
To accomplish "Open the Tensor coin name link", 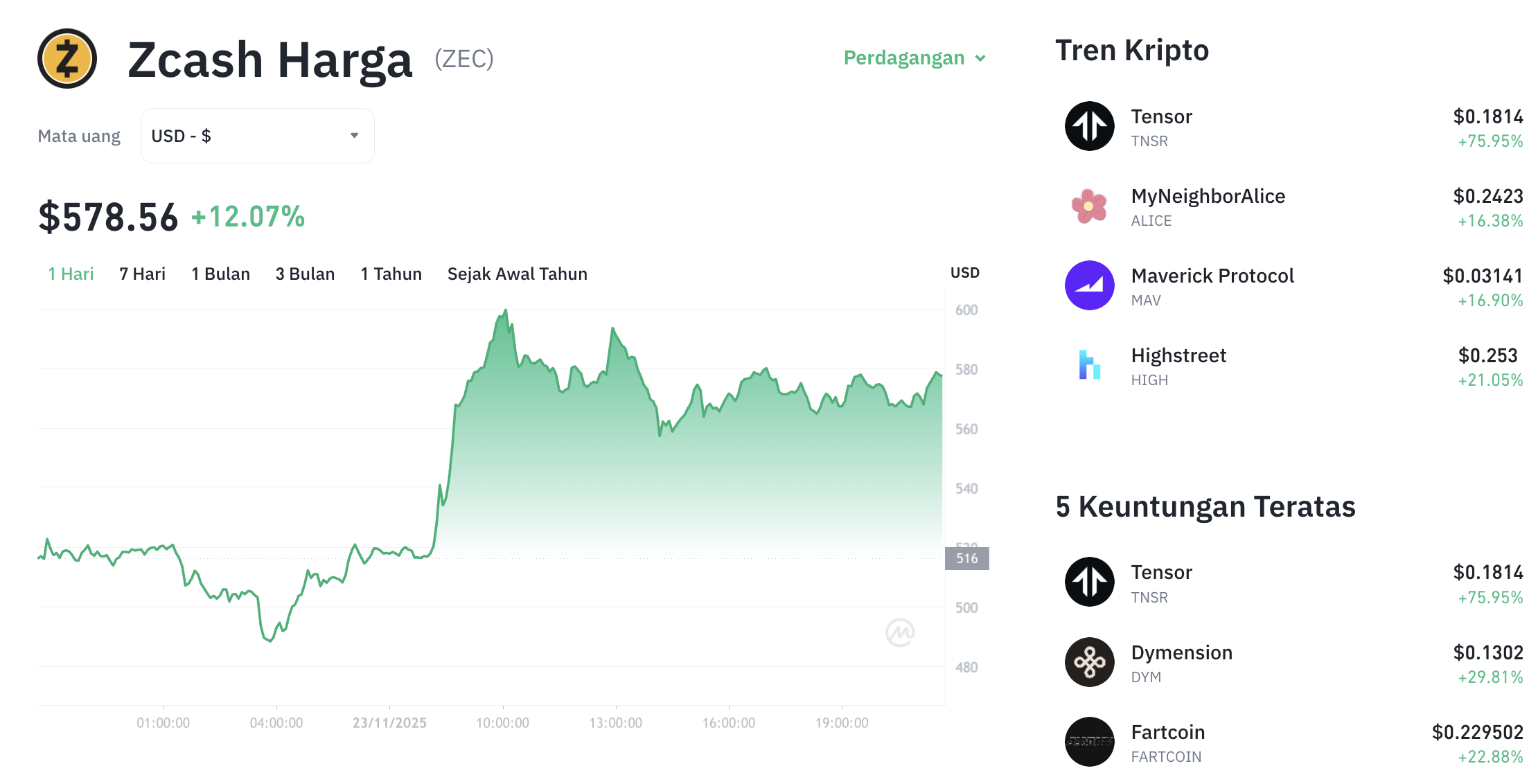I will coord(1162,116).
